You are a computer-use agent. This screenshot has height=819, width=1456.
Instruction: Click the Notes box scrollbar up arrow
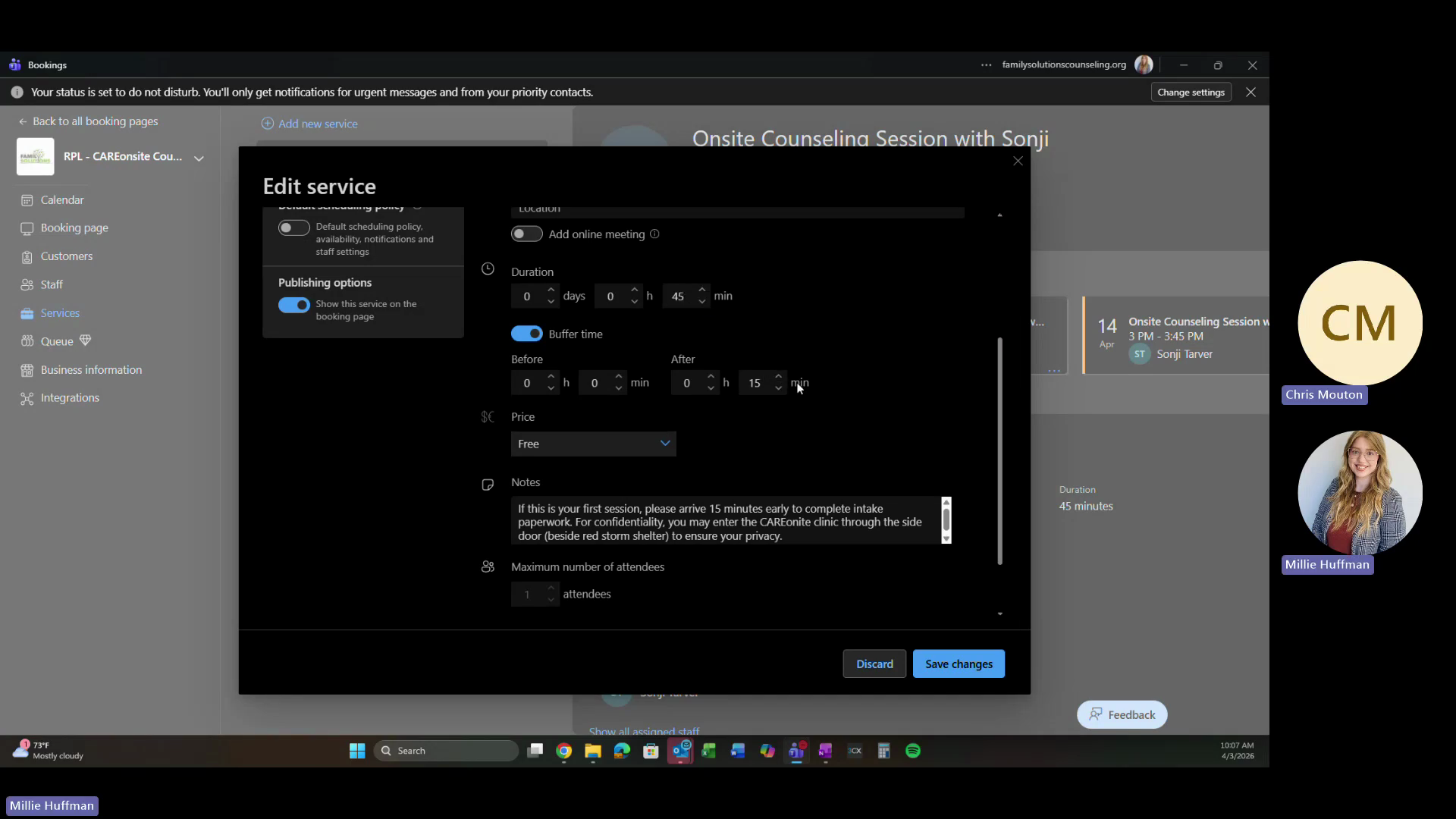tap(946, 502)
